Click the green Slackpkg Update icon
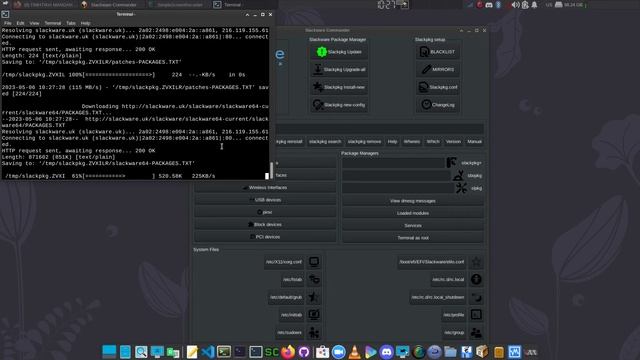The image size is (640, 360). click(322, 52)
